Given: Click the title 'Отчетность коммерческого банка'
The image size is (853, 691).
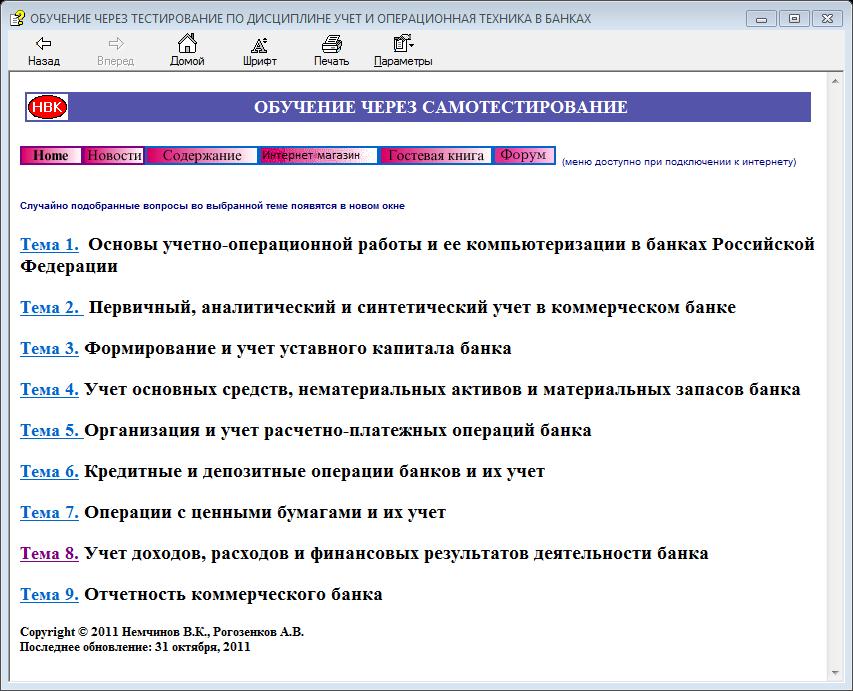Looking at the screenshot, I should (x=233, y=594).
